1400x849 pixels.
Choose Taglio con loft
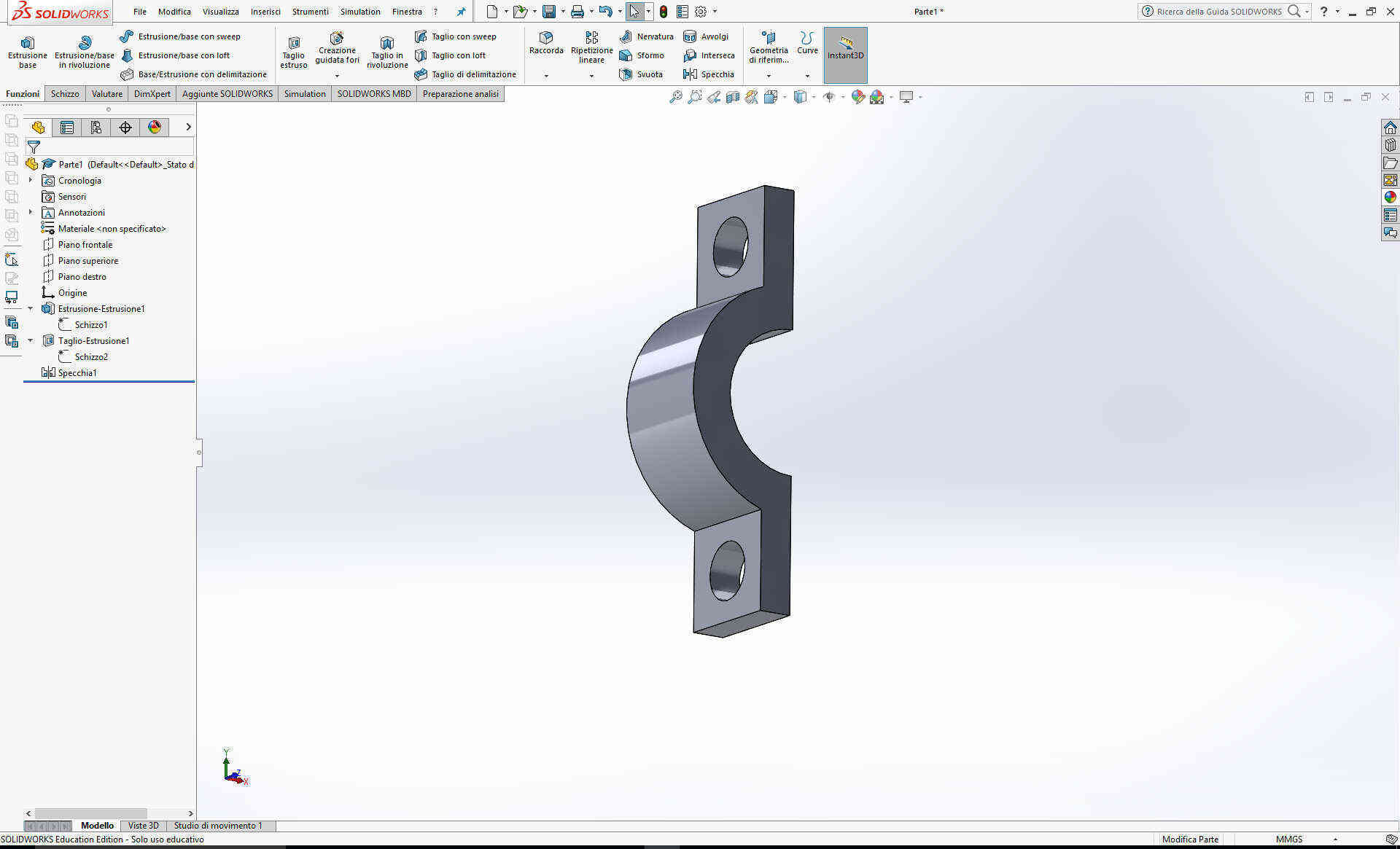450,55
